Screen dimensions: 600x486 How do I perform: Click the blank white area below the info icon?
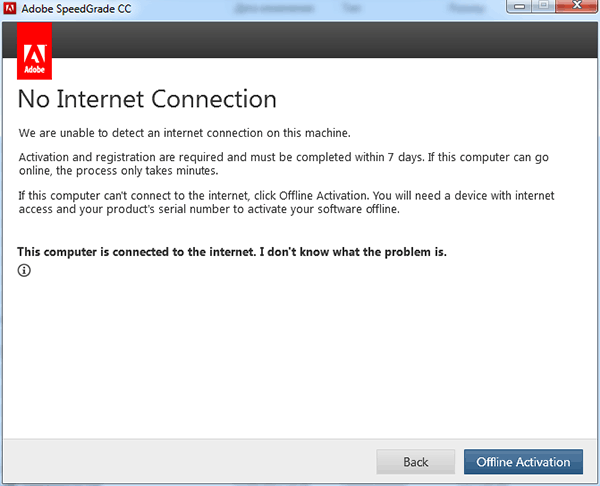[x=298, y=356]
